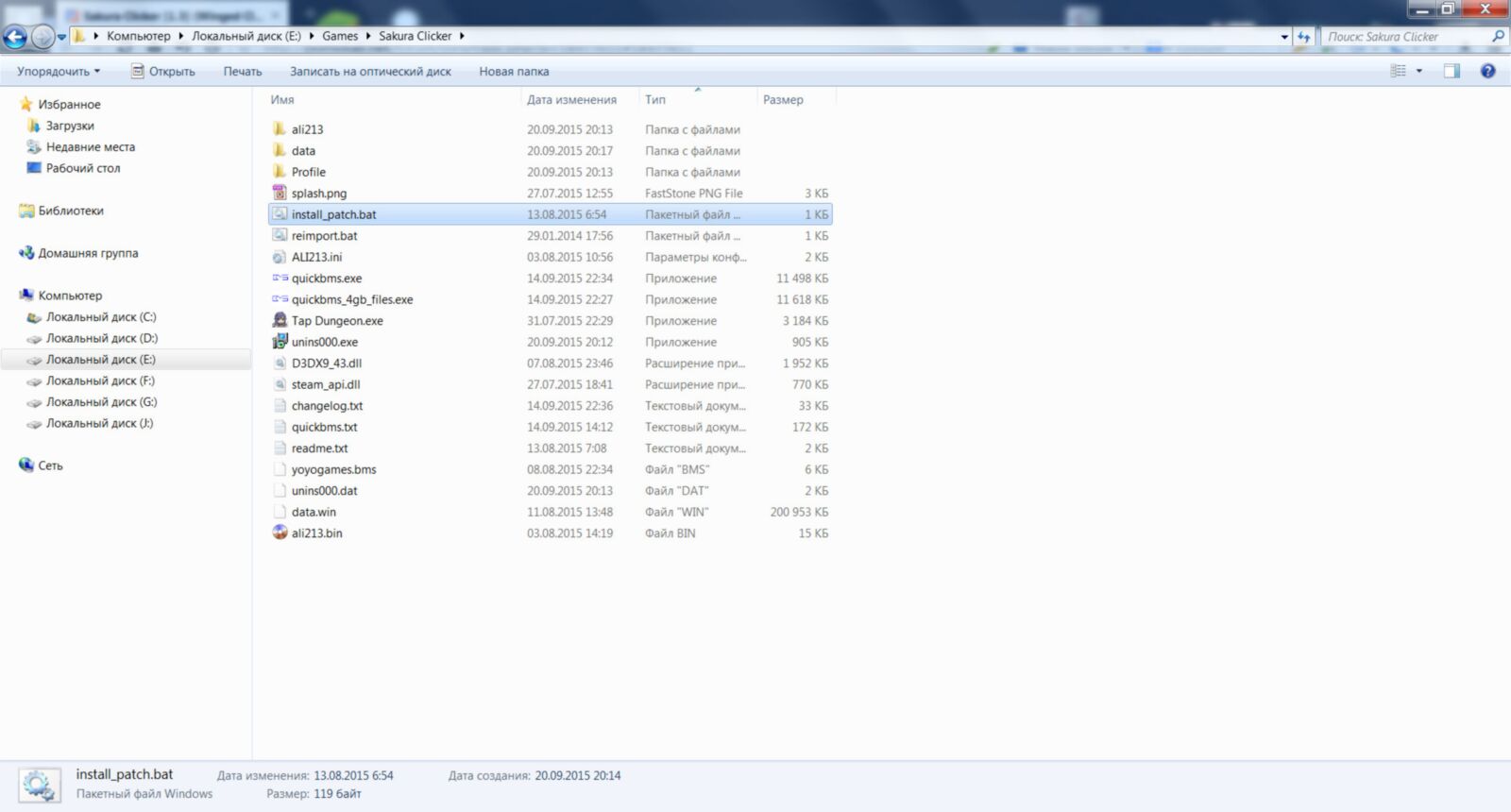Image resolution: width=1511 pixels, height=812 pixels.
Task: Expand the arrow after Sakura Clicker breadcrumb
Action: point(462,36)
